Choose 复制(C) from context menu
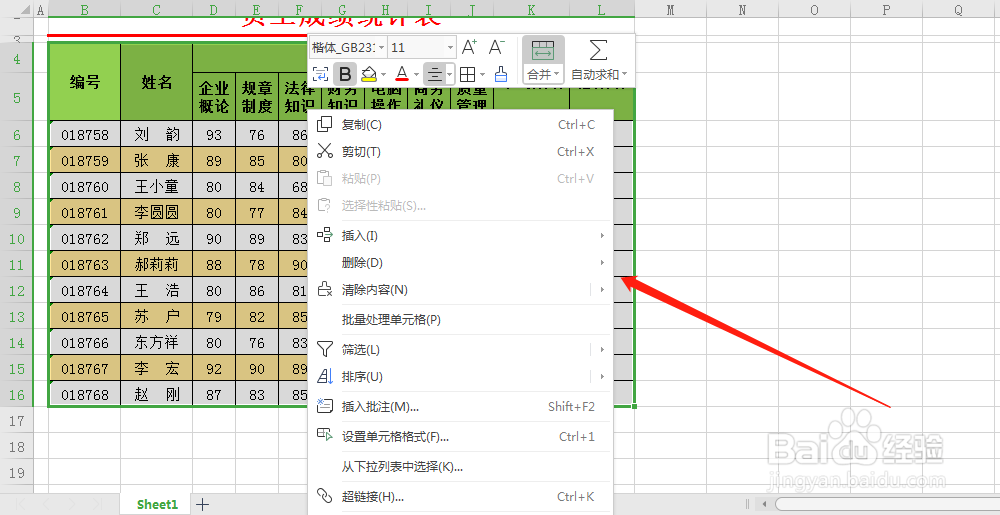The height and width of the screenshot is (515, 1000). tap(460, 125)
